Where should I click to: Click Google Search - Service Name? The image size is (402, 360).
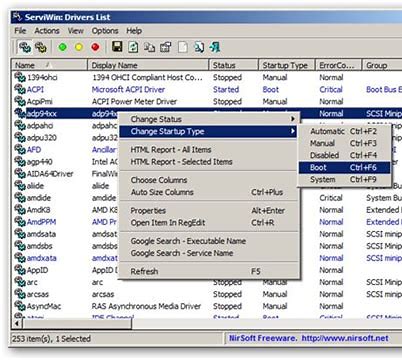pyautogui.click(x=209, y=253)
